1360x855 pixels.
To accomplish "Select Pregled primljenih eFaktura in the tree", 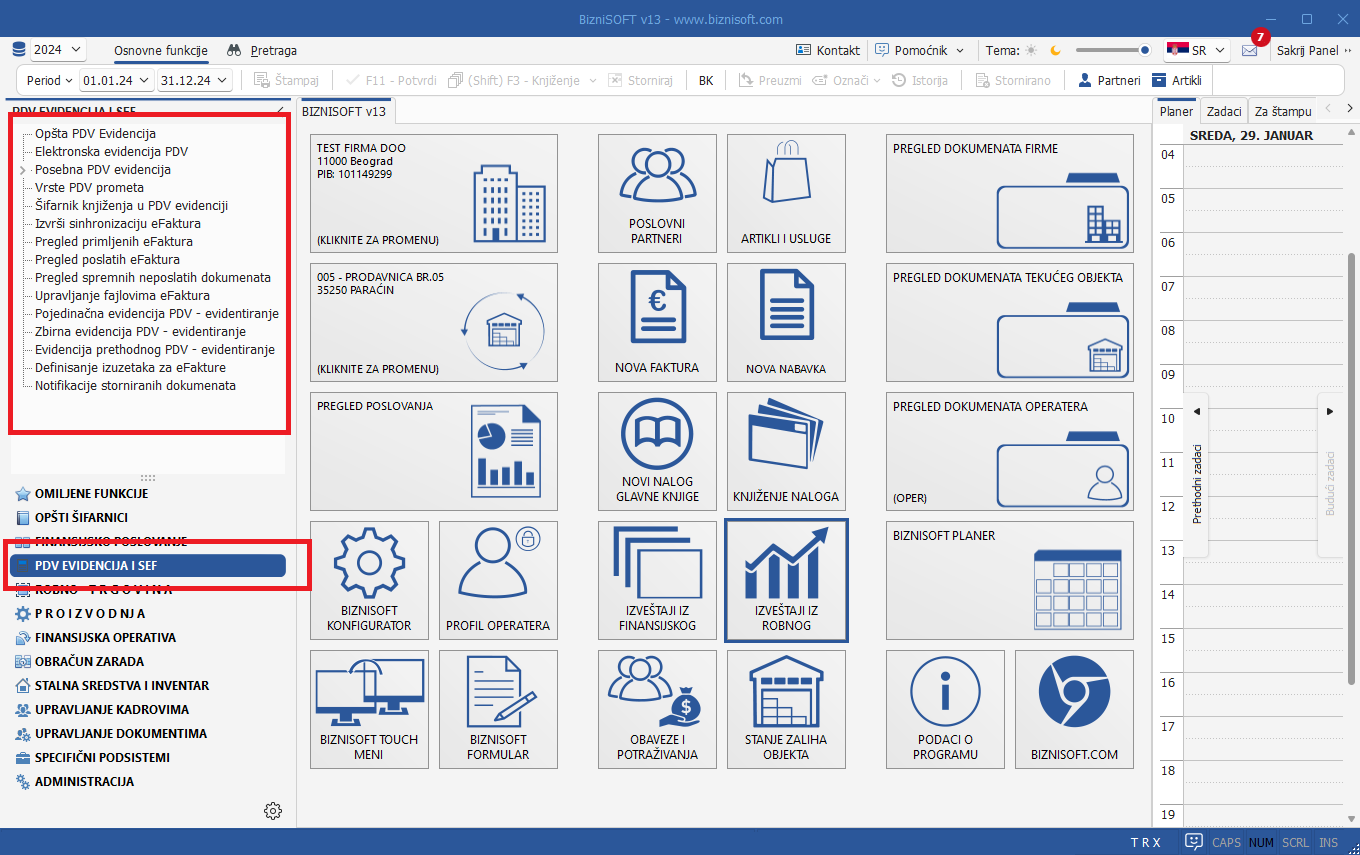I will 114,241.
